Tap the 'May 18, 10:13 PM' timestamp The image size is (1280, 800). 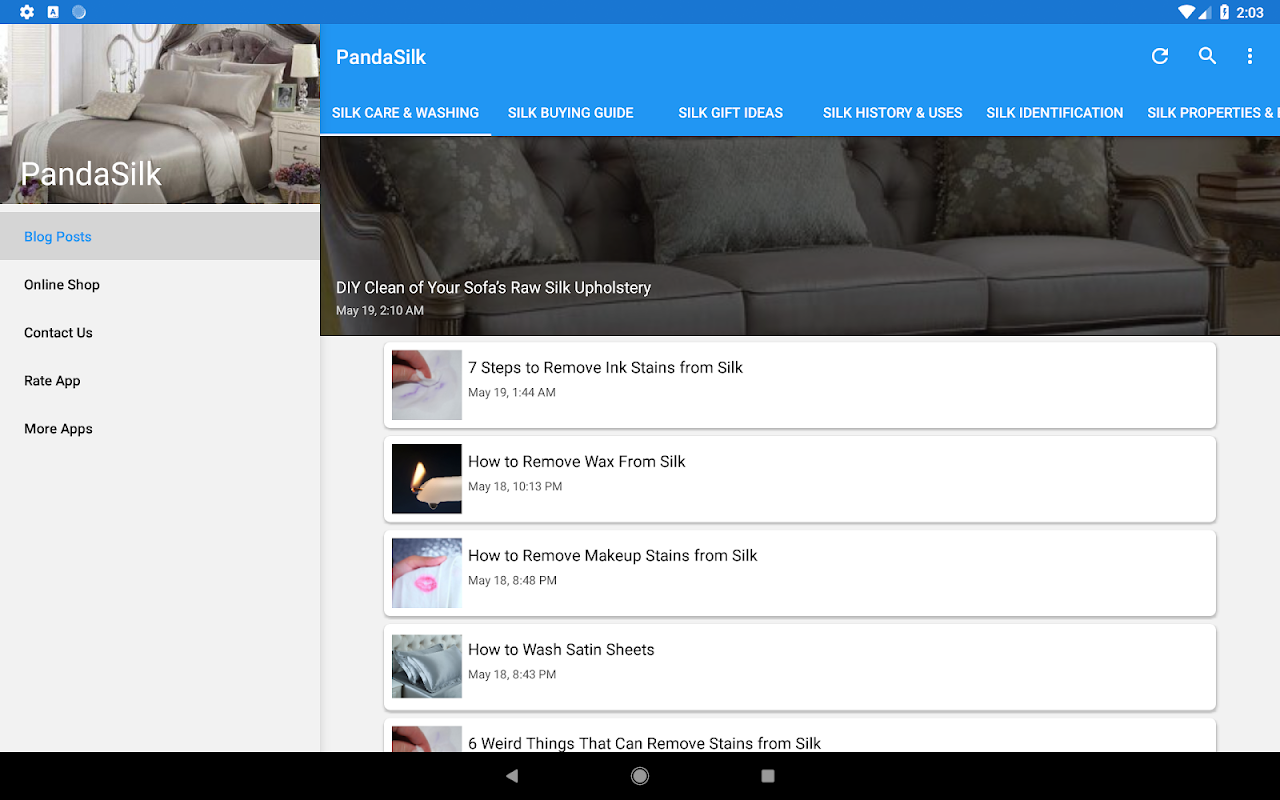515,486
